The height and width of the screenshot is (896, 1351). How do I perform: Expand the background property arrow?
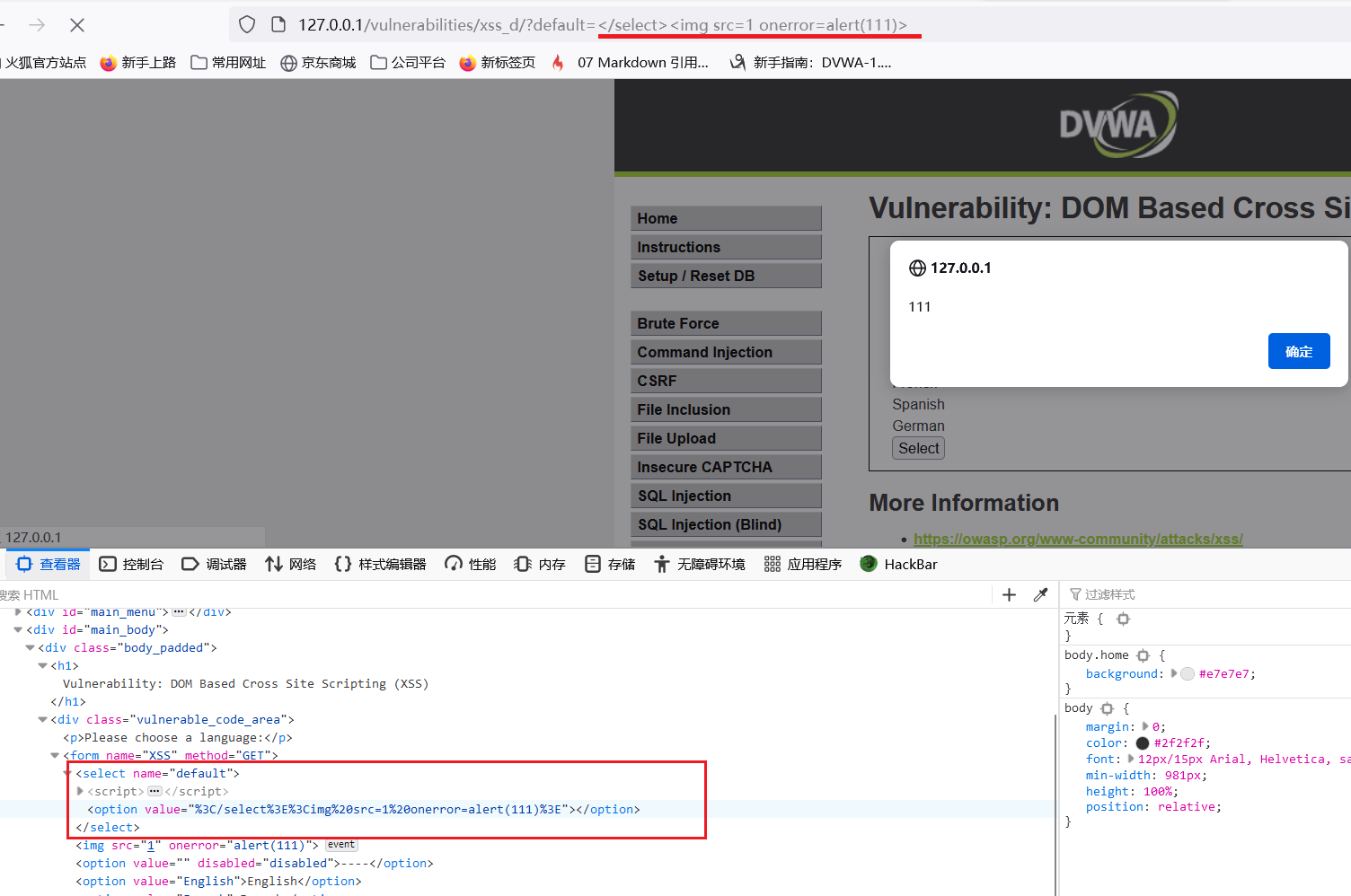[x=1173, y=673]
